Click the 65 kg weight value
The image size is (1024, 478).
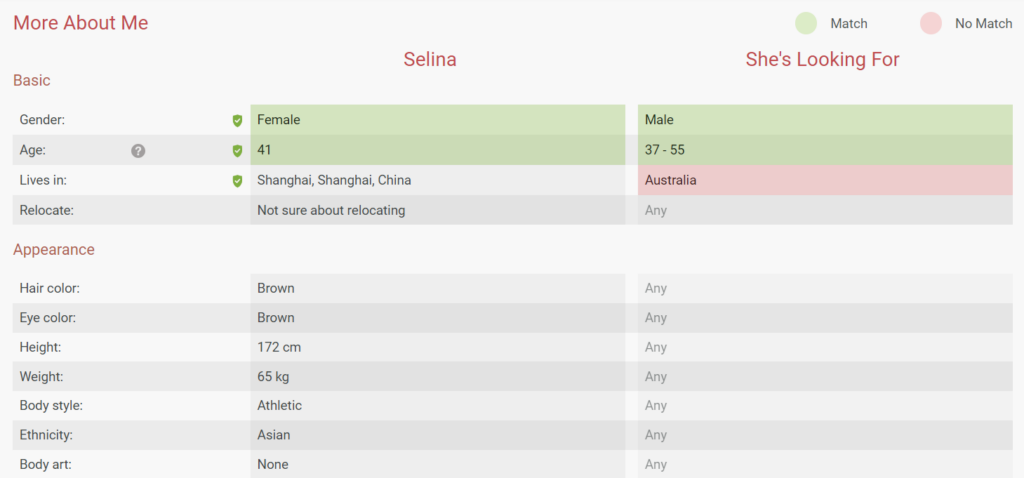tap(274, 377)
